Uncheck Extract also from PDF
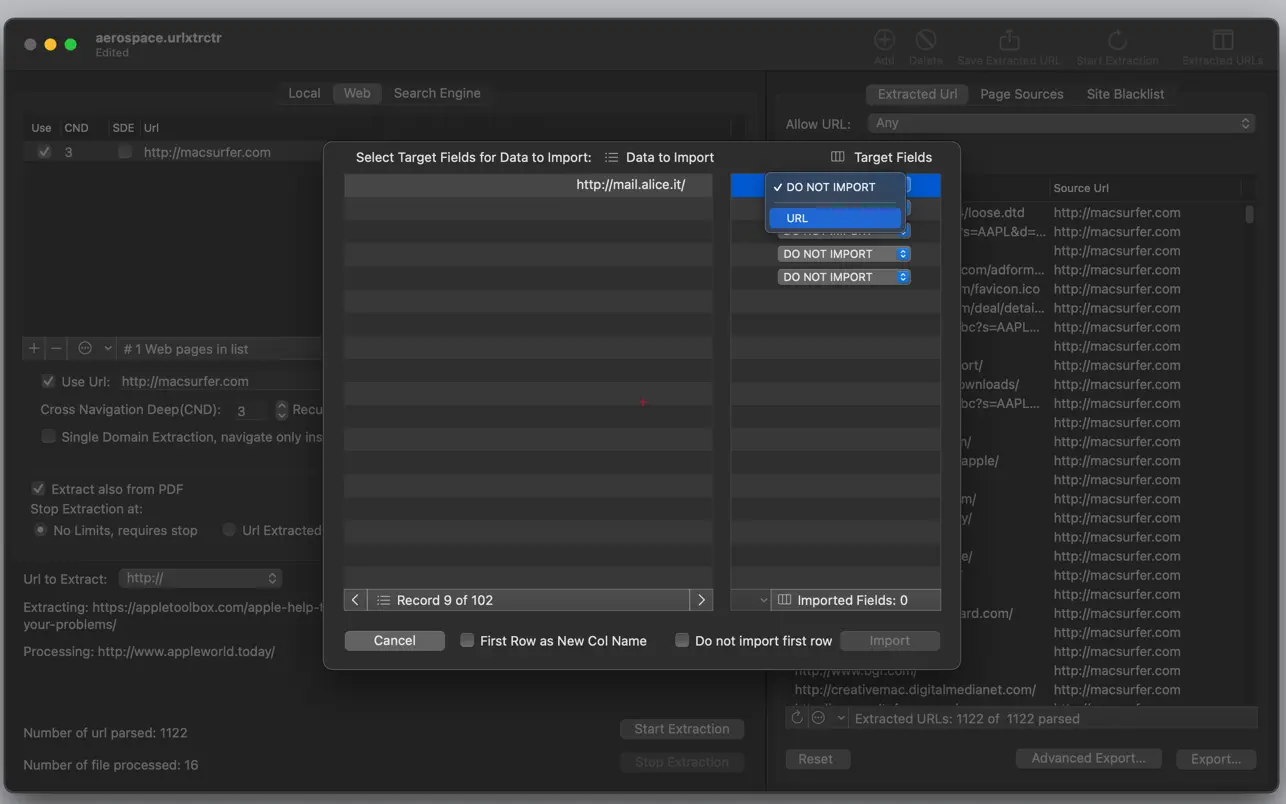 tap(39, 489)
